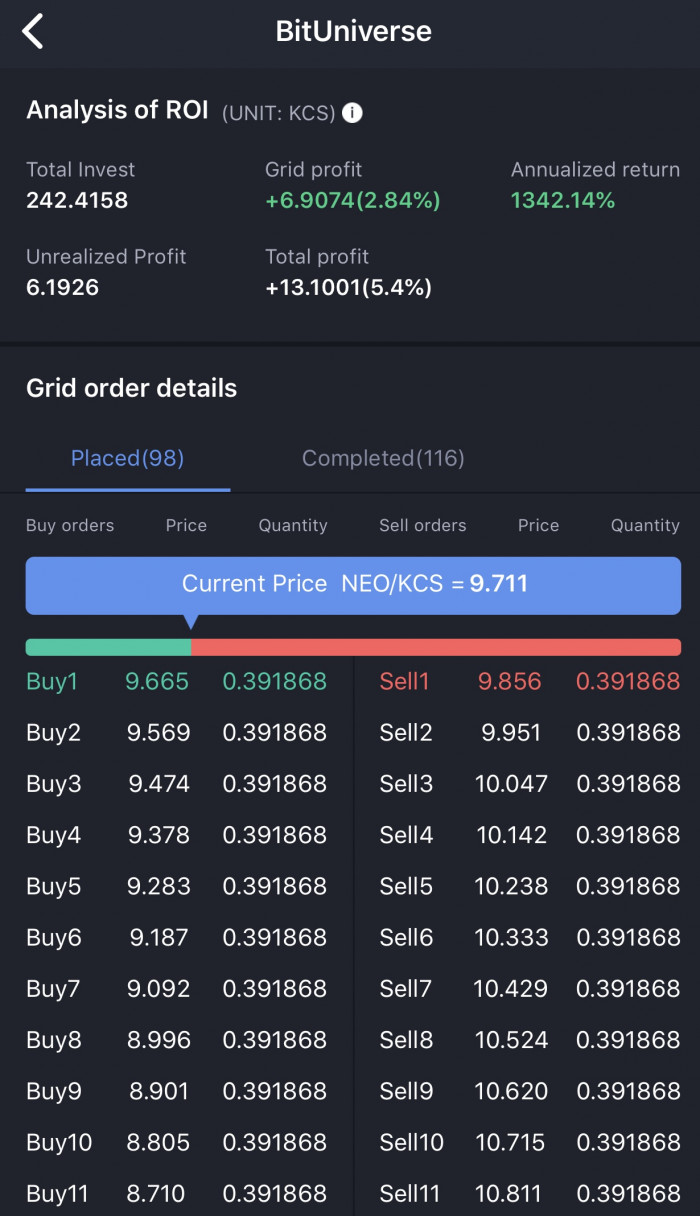Screen dimensions: 700x1216
Task: Tap the Total Invest amount 242.4158
Action: [77, 200]
